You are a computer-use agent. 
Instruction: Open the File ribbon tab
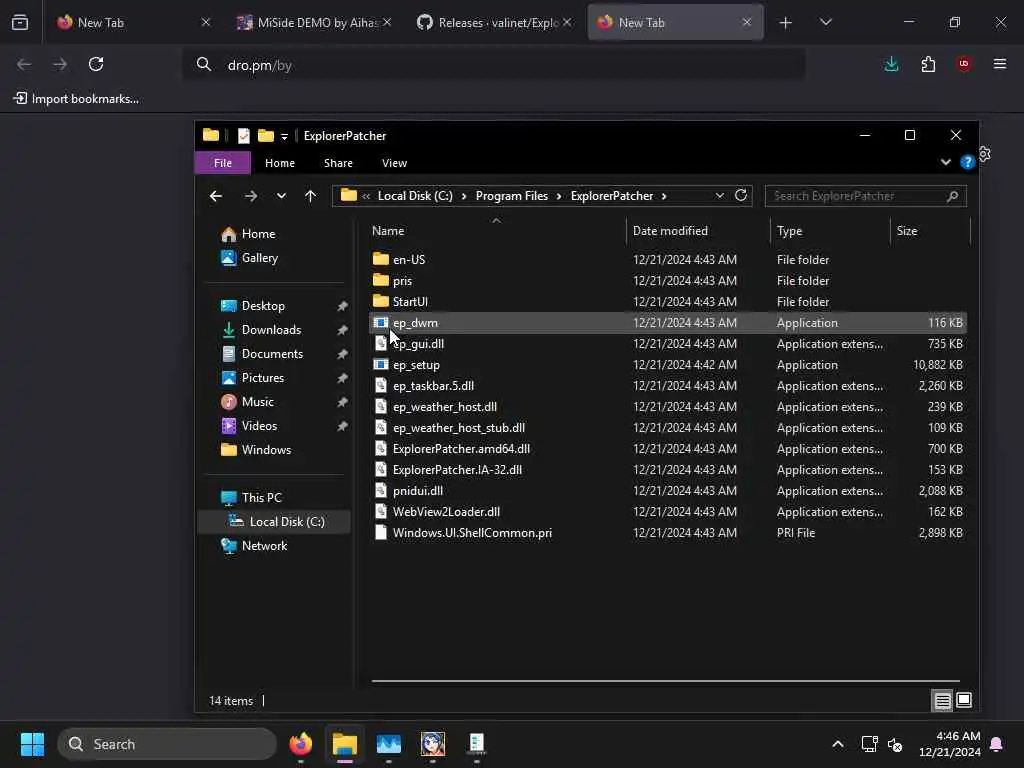coord(223,163)
